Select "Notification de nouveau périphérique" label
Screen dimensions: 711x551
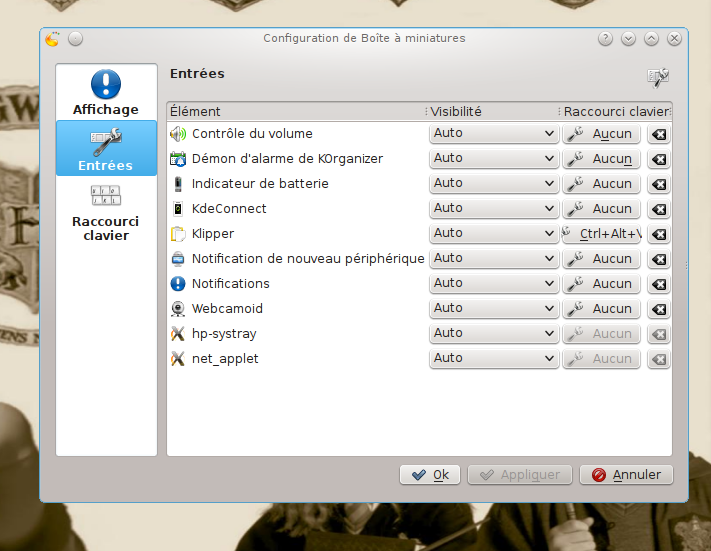(x=308, y=258)
